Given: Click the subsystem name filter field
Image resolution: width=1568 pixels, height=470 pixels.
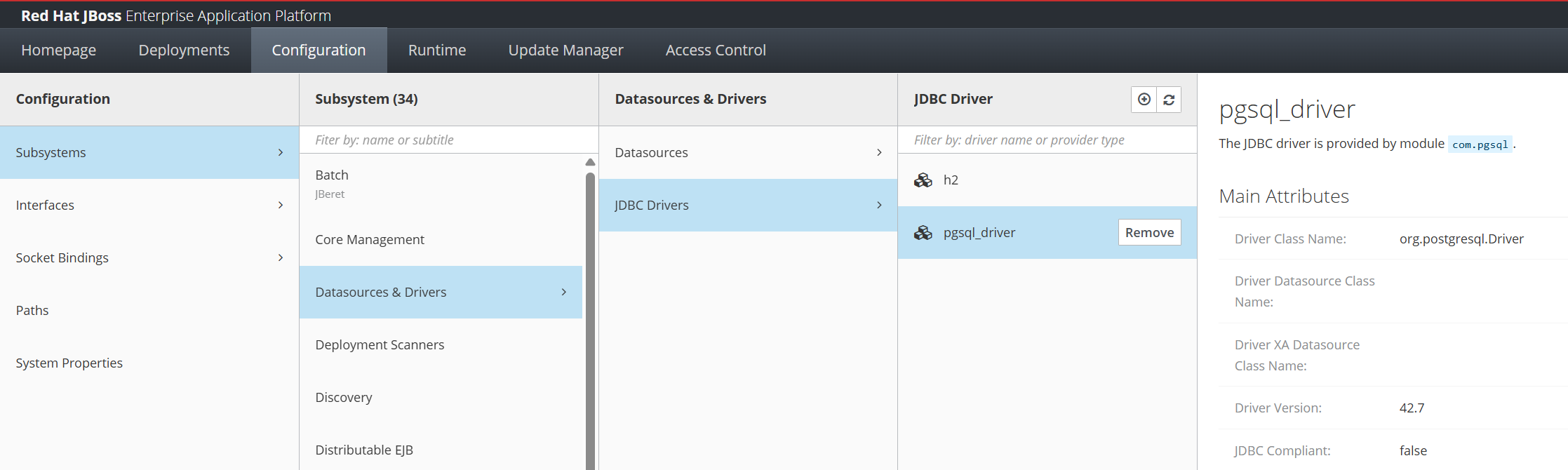Looking at the screenshot, I should [449, 140].
